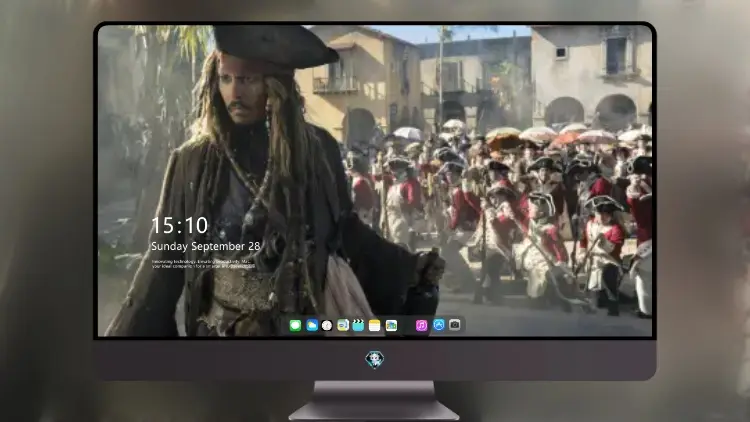Open the yellow-green chat bubble dock app

[343, 325]
